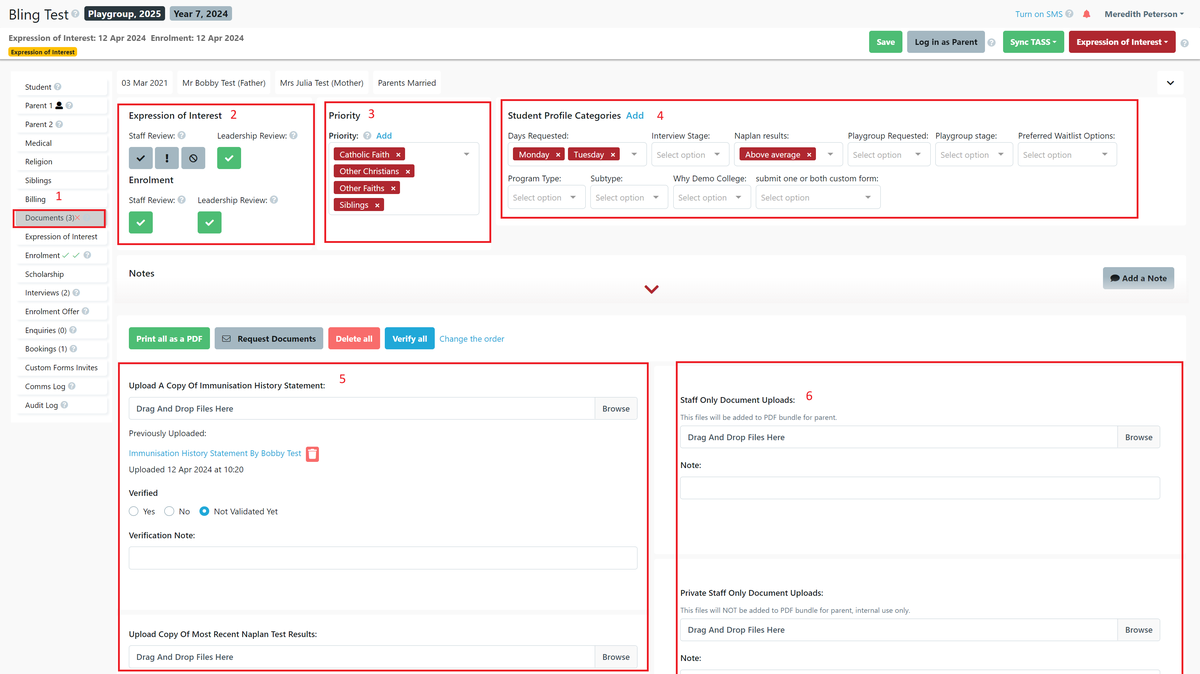The width and height of the screenshot is (1200, 674).
Task: Click the exclamation Staff Review status icon
Action: [x=166, y=157]
